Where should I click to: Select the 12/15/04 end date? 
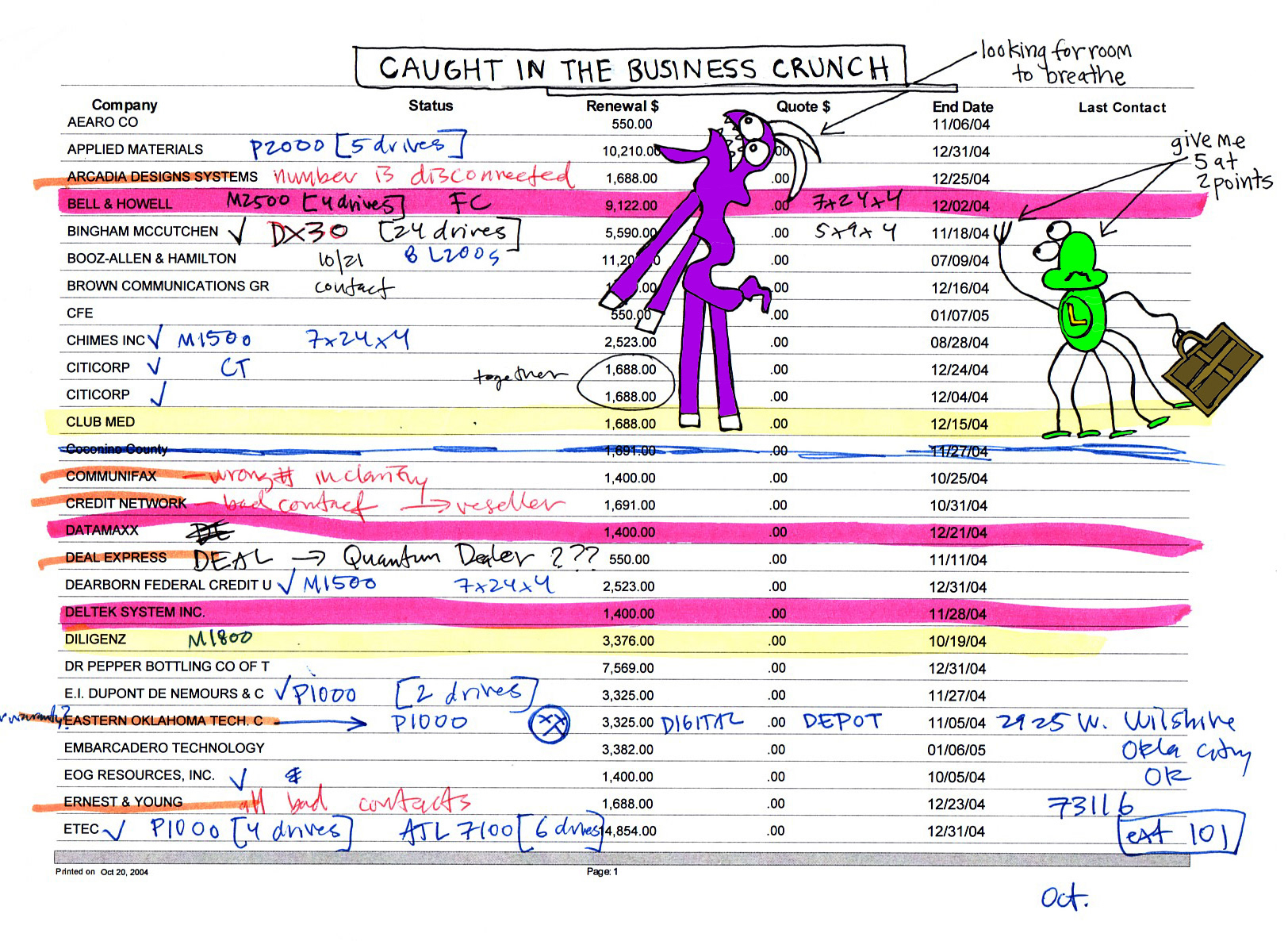(x=960, y=424)
